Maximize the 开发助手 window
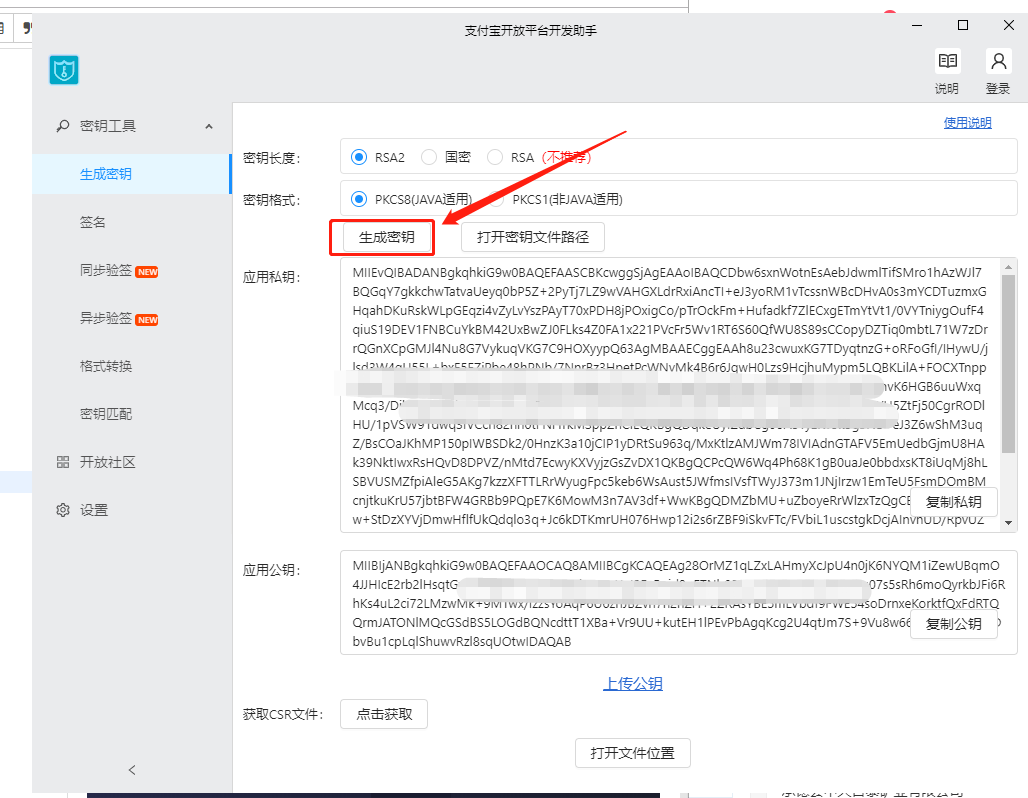Viewport: 1028px width, 798px height. coord(963,25)
